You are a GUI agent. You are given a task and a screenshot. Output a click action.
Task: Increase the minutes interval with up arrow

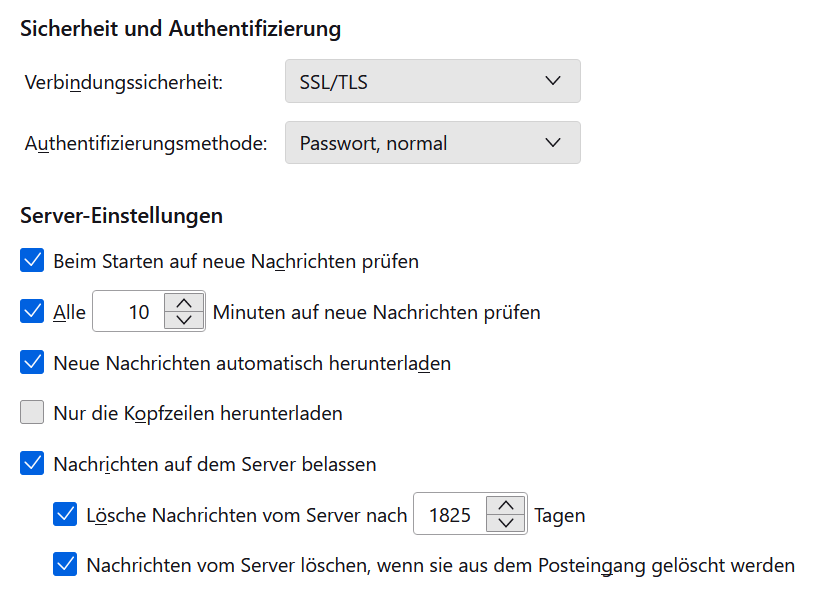pos(183,302)
